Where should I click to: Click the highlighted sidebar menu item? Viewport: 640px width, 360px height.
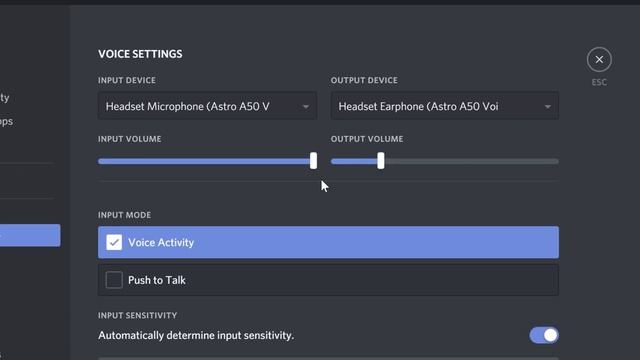(x=30, y=235)
